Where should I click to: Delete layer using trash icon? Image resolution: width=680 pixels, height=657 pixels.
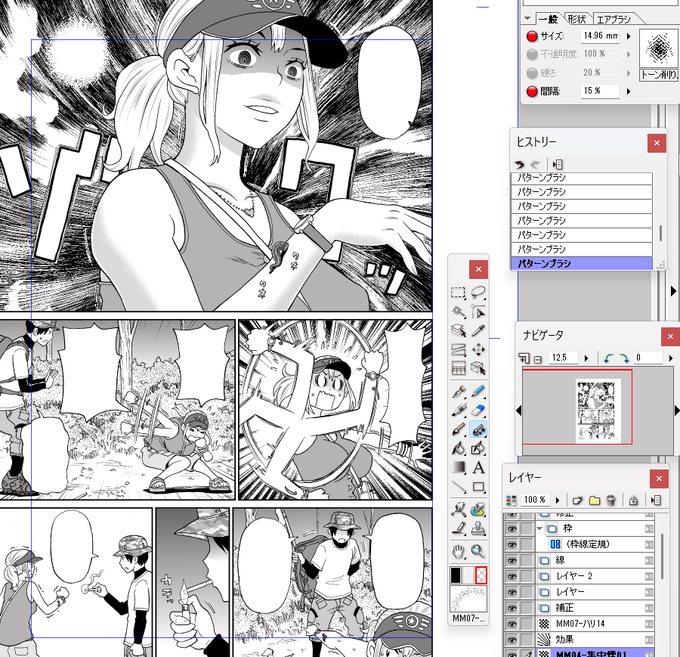611,500
